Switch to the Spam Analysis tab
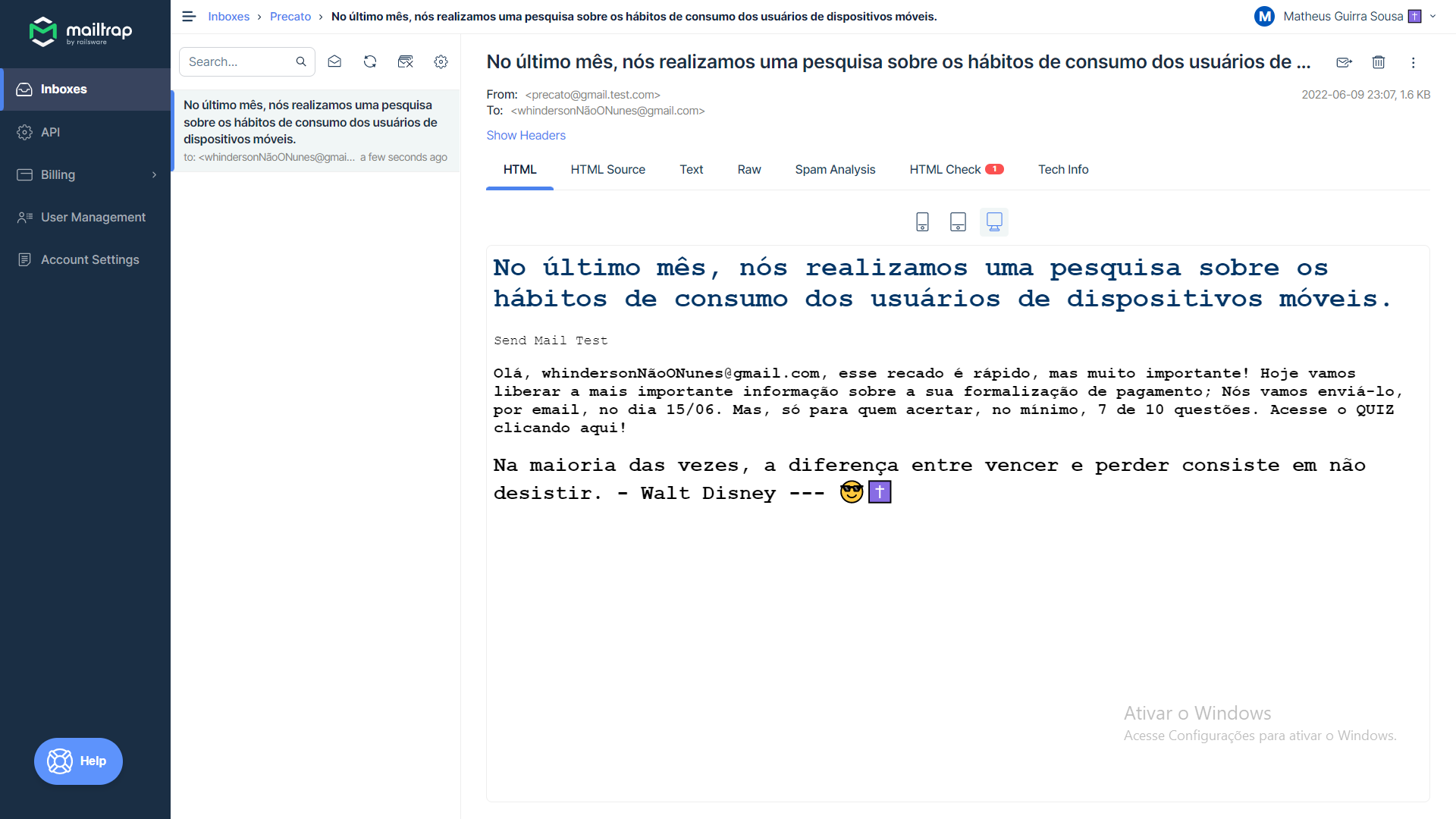 tap(835, 169)
